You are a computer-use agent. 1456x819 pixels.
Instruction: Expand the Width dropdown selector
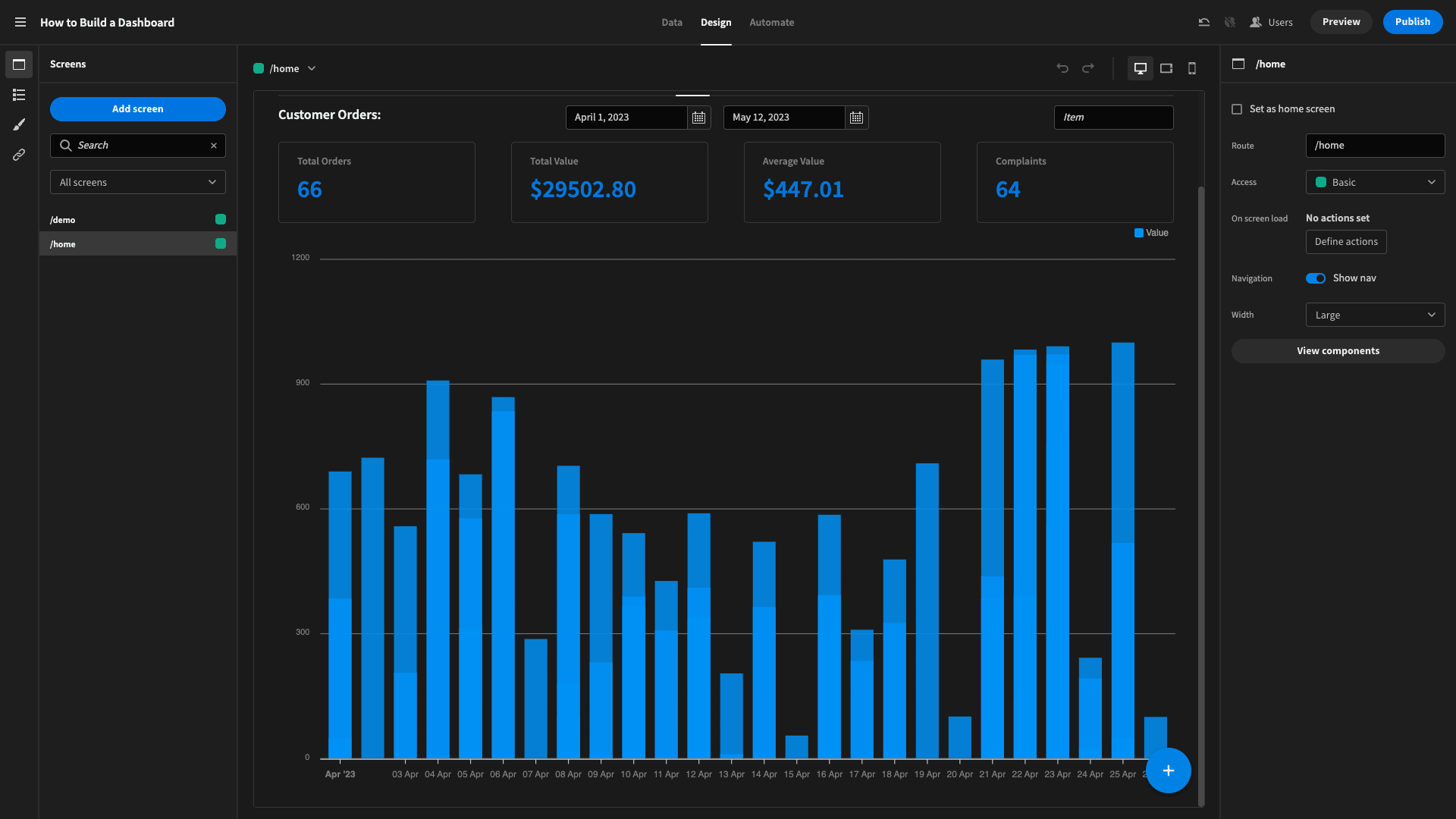coord(1375,315)
